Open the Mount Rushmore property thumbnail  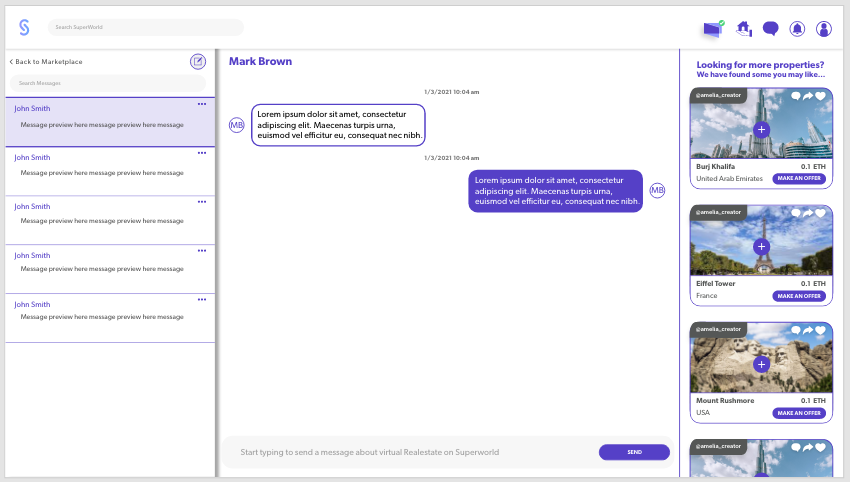click(761, 358)
